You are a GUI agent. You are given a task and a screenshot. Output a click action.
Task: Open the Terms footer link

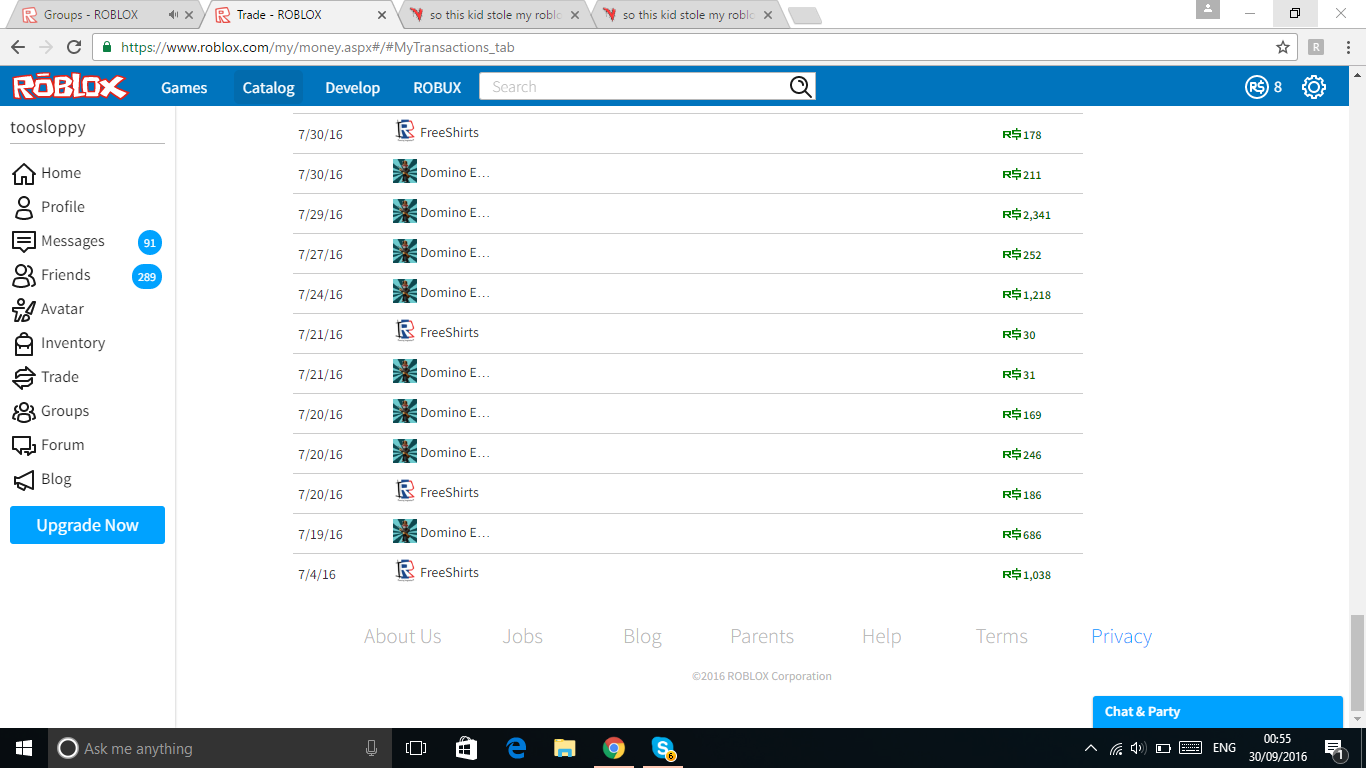point(1002,636)
